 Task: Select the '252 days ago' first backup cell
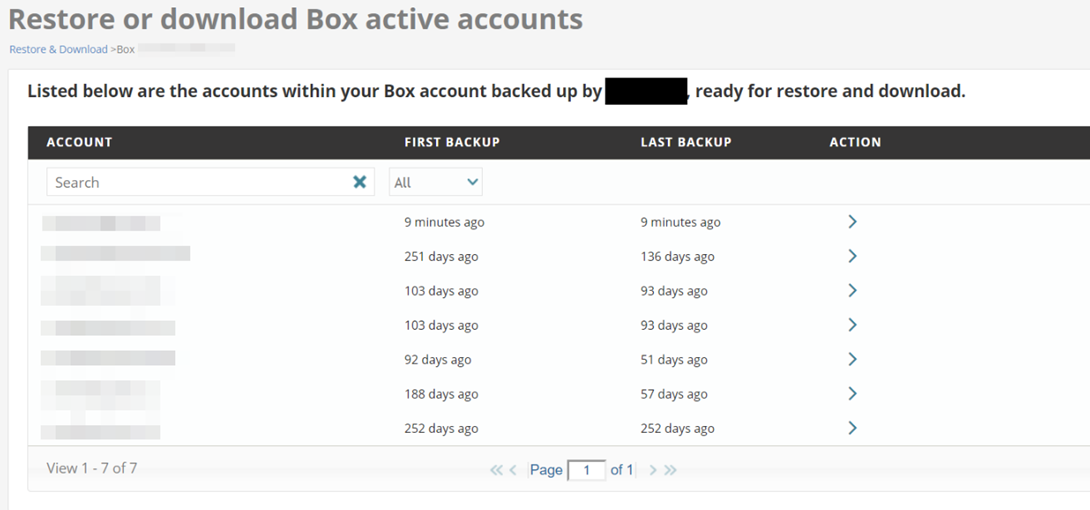coord(441,429)
